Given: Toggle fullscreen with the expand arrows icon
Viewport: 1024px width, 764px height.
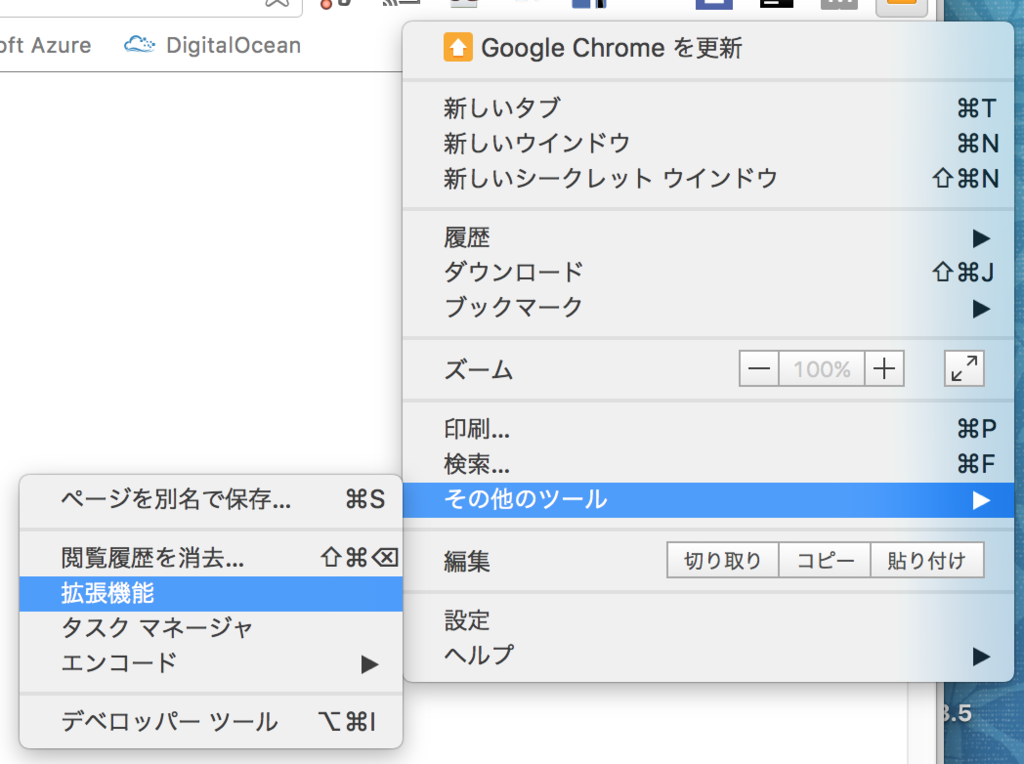Looking at the screenshot, I should click(964, 369).
